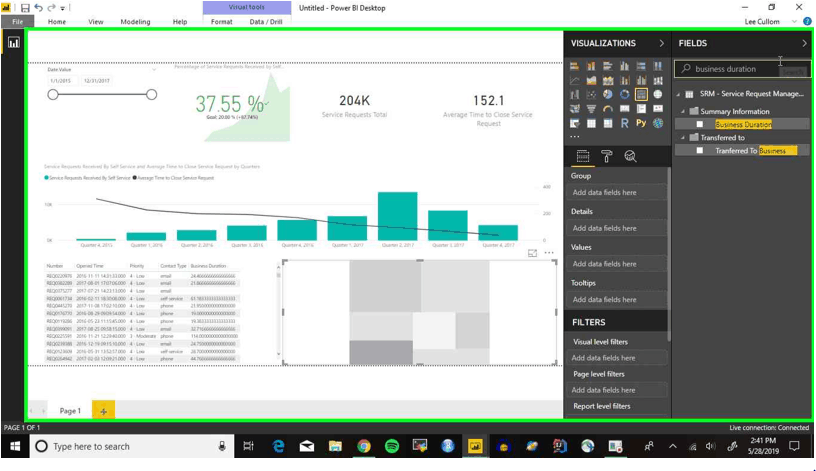Click the Undo arrow
Viewport: 816px width, 471px height.
coord(39,8)
